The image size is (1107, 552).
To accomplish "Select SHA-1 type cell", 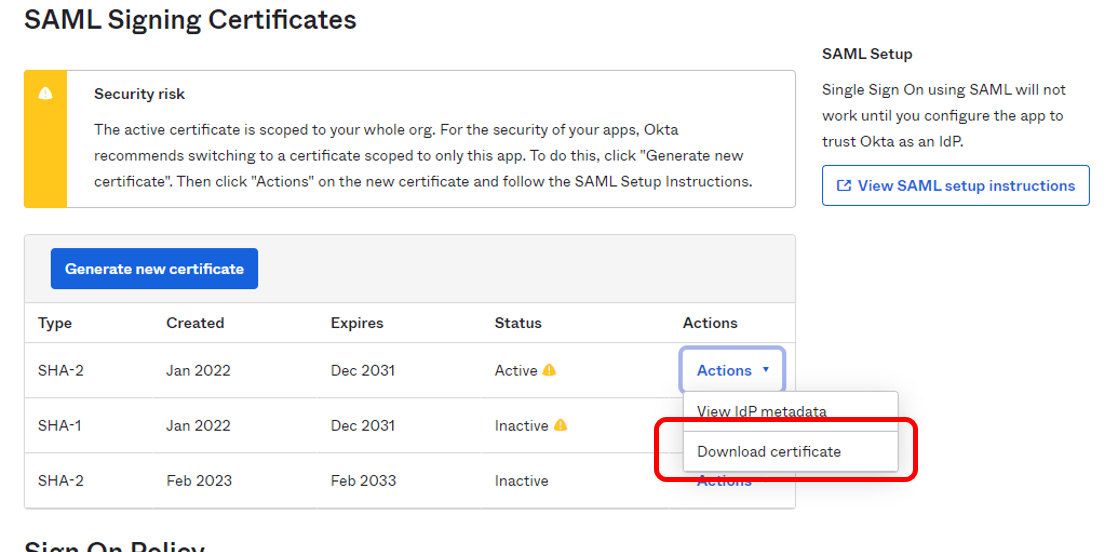I will click(61, 426).
